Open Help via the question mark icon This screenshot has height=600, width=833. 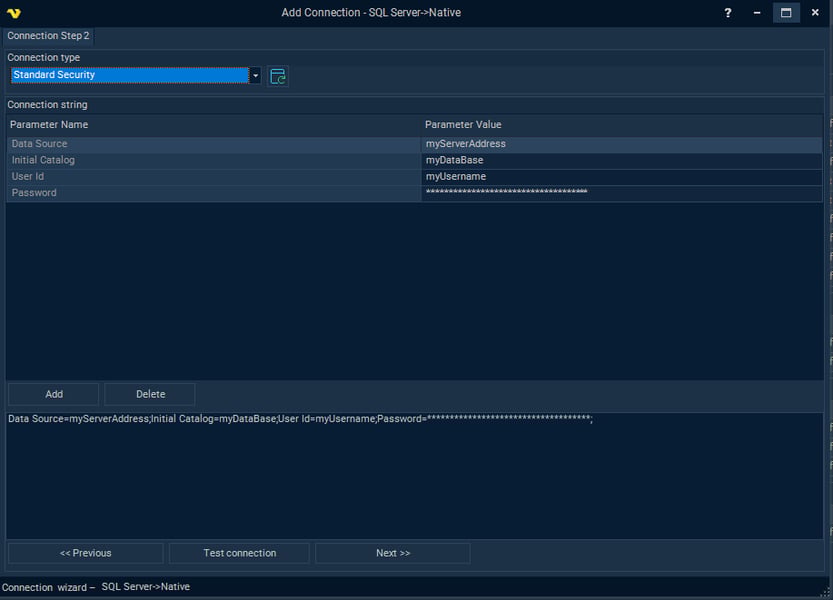726,12
